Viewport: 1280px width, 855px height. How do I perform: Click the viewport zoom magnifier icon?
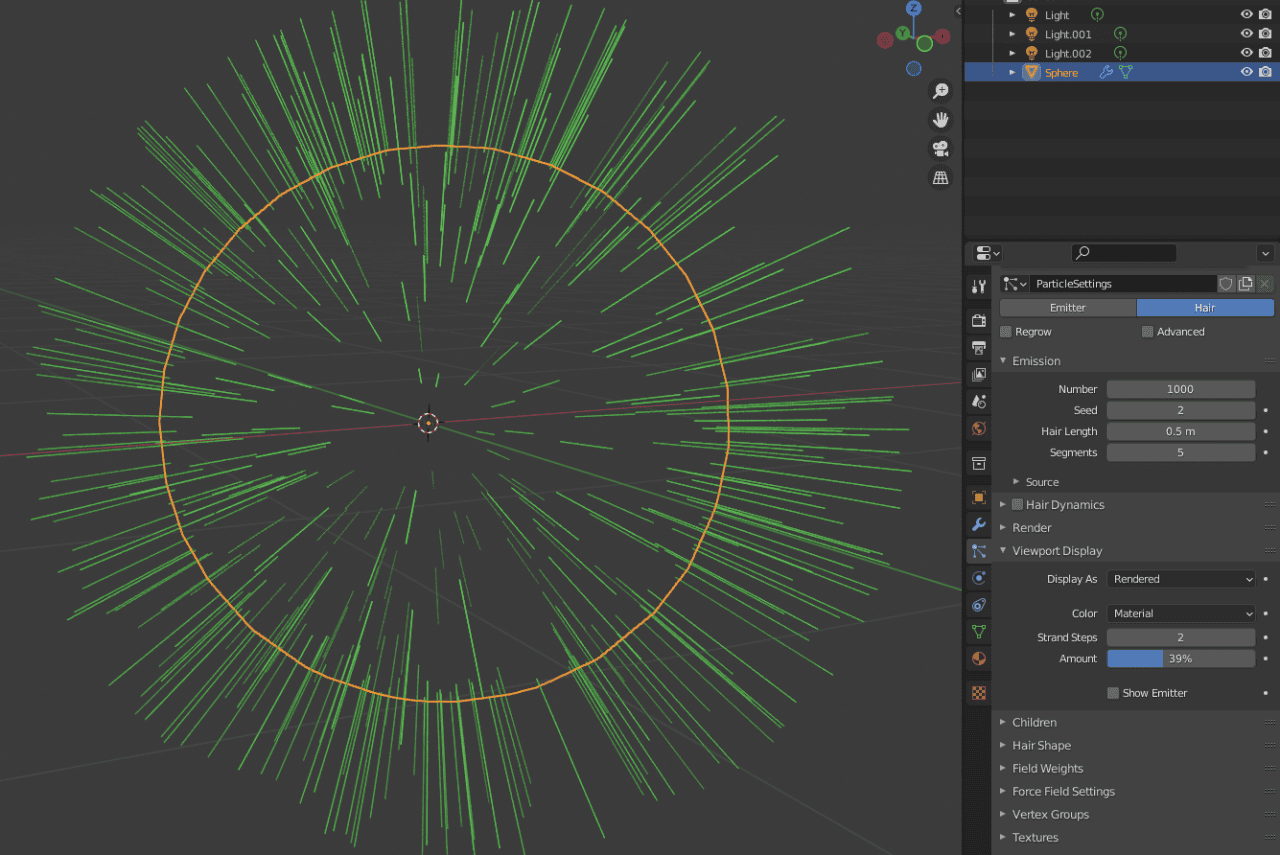coord(940,90)
